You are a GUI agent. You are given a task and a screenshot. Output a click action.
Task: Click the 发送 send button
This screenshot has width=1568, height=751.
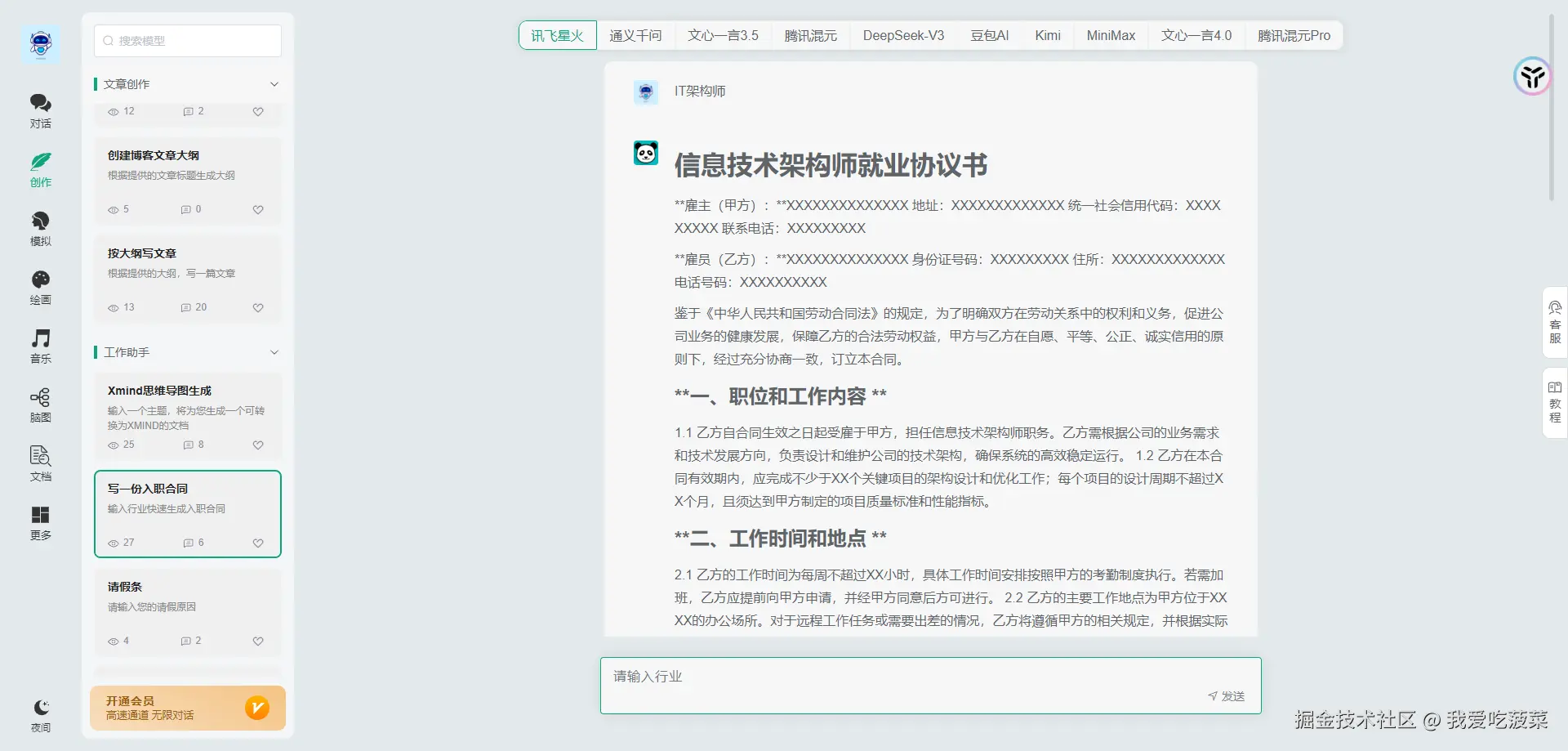point(1227,696)
